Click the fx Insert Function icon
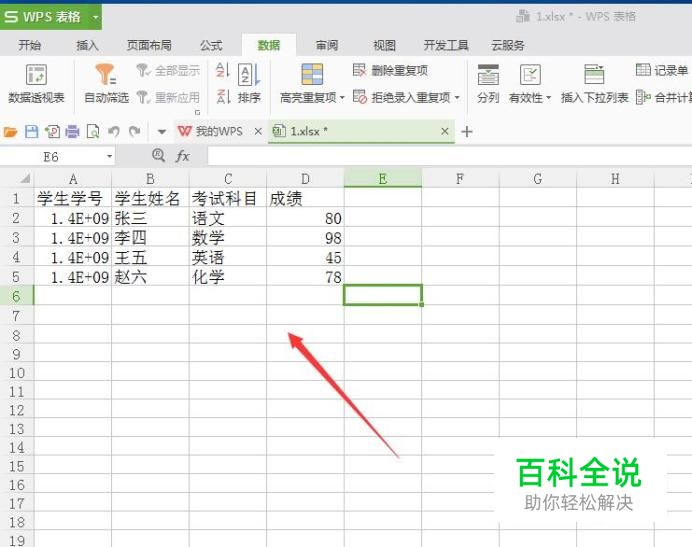 click(183, 156)
